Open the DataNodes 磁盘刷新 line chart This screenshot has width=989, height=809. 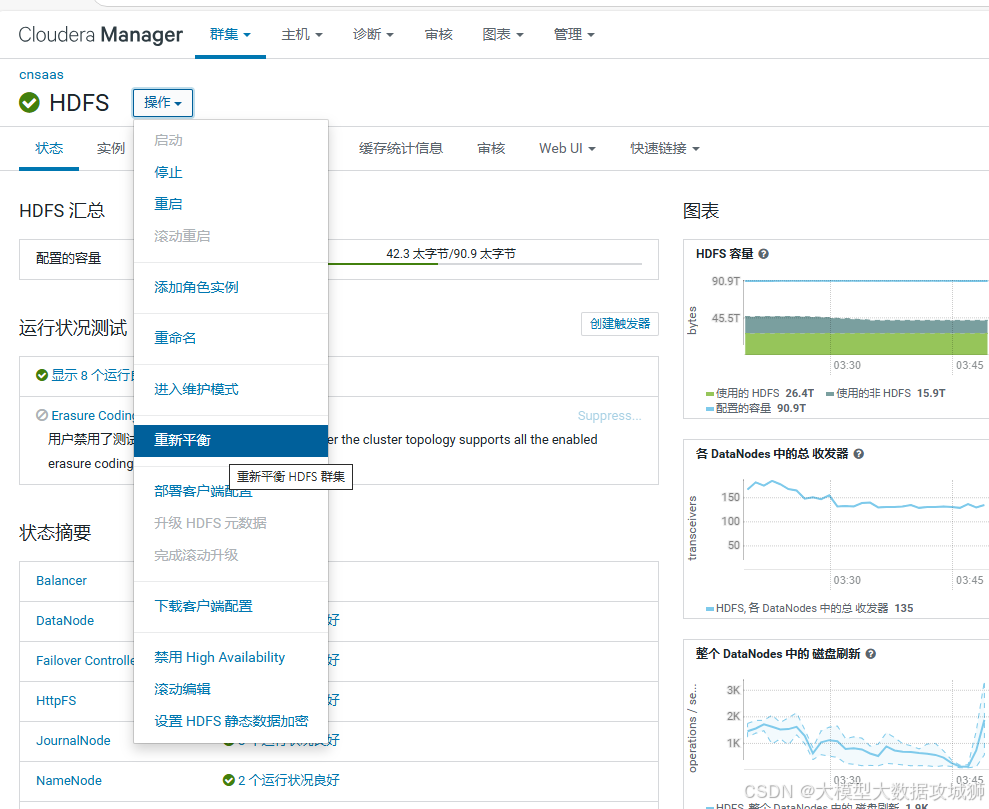pos(866,725)
